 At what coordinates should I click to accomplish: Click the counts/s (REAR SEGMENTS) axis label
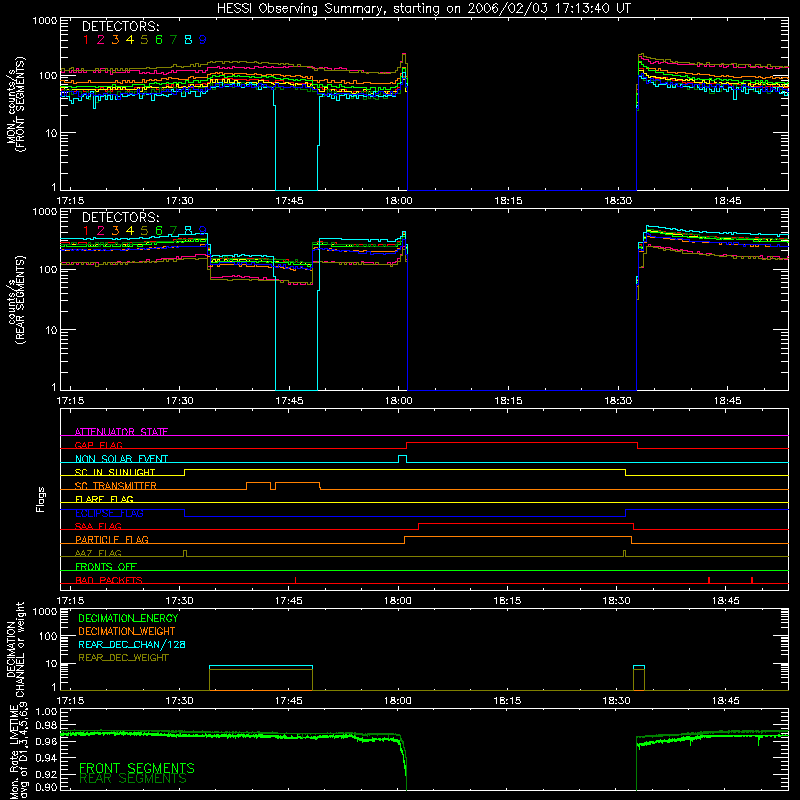click(15, 300)
